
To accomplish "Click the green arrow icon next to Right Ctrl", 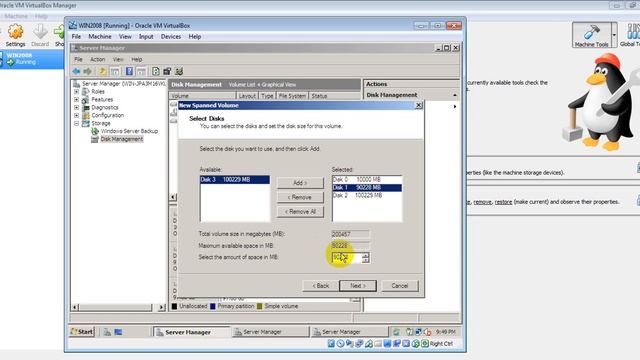I will pos(425,344).
